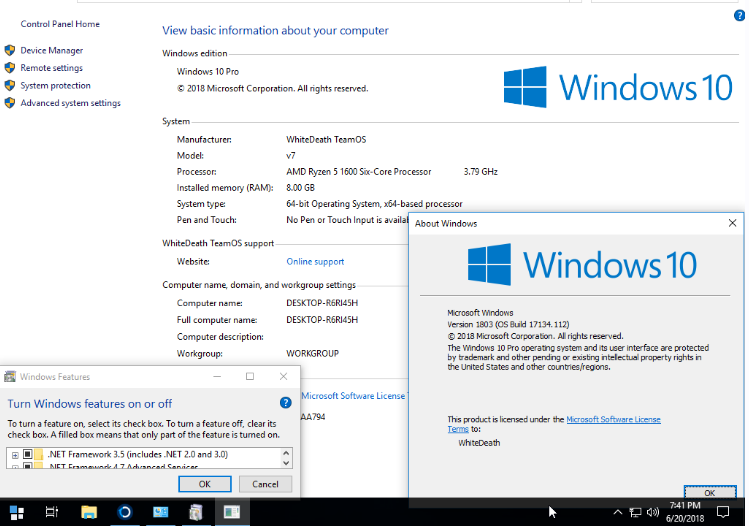This screenshot has width=749, height=526.
Task: Toggle the .NET Framework 3.5 checkbox
Action: [x=27, y=454]
